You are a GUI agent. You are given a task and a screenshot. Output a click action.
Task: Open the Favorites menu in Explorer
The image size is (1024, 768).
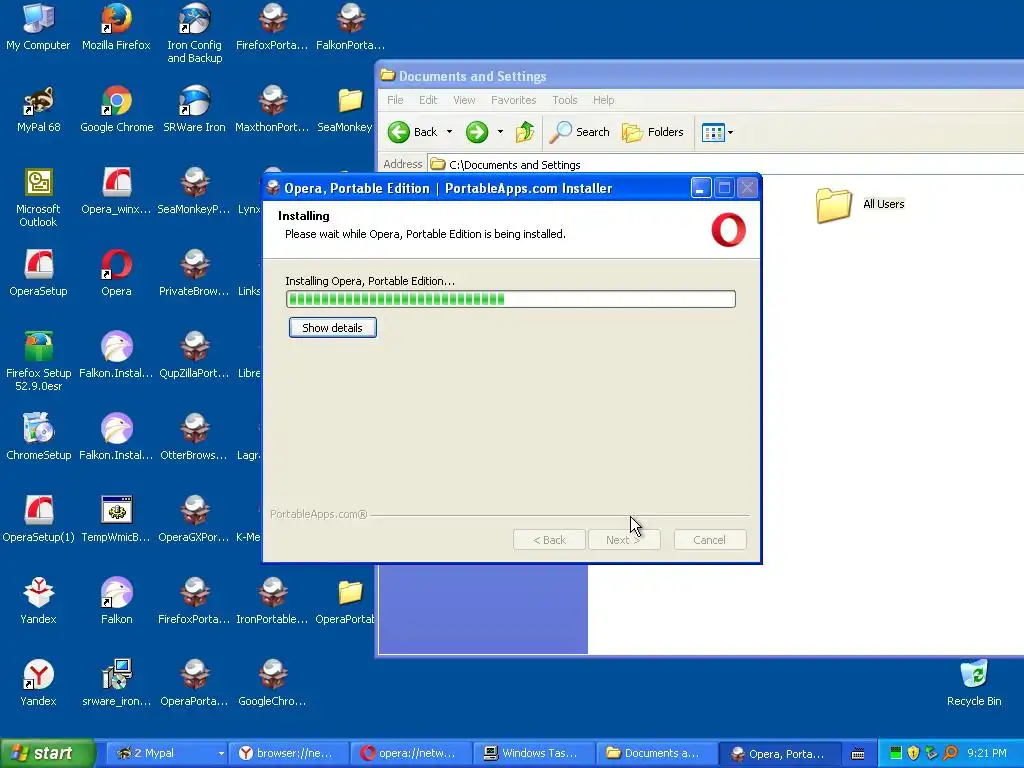pos(513,100)
